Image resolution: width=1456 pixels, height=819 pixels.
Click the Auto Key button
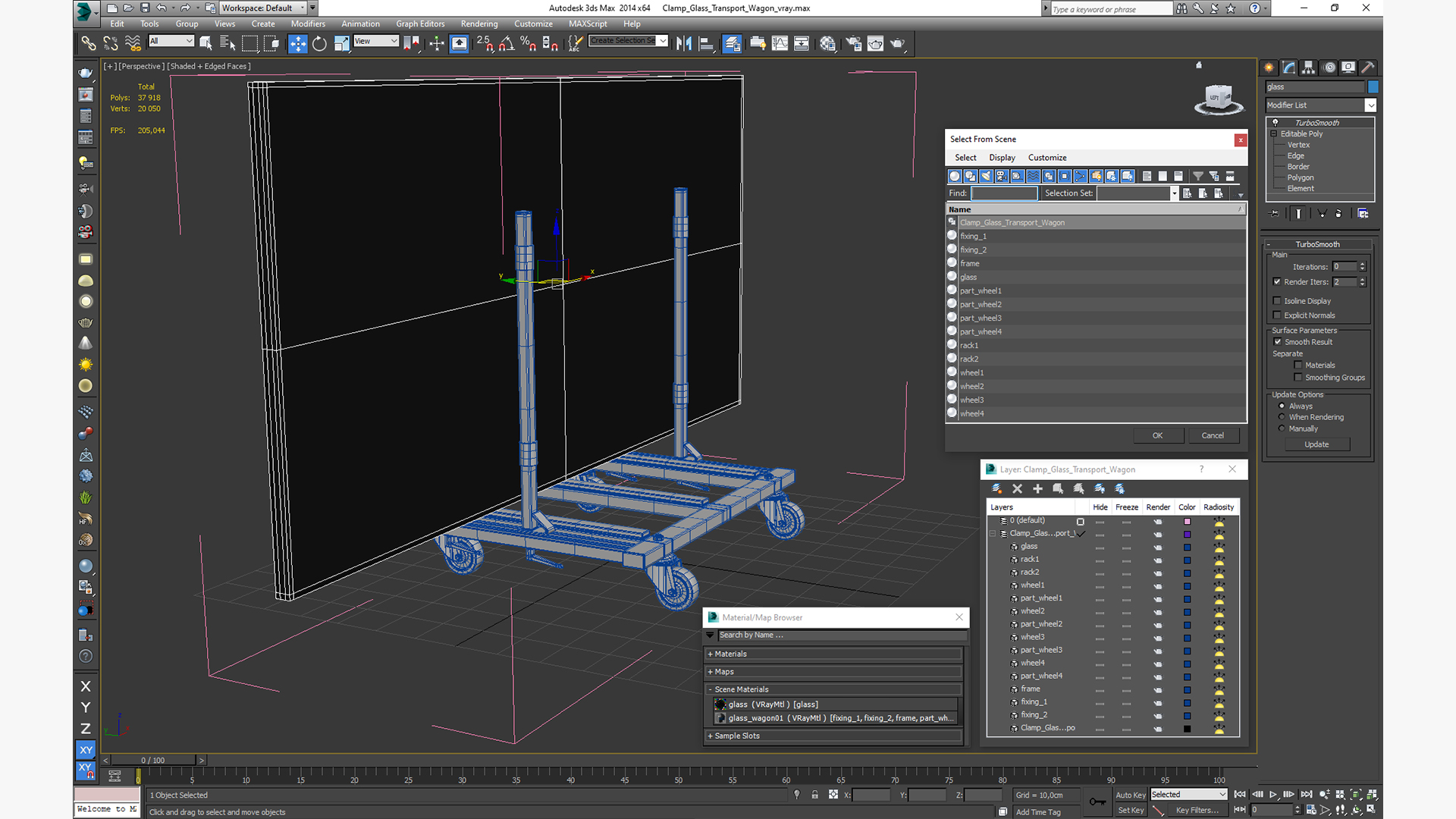pyautogui.click(x=1131, y=795)
